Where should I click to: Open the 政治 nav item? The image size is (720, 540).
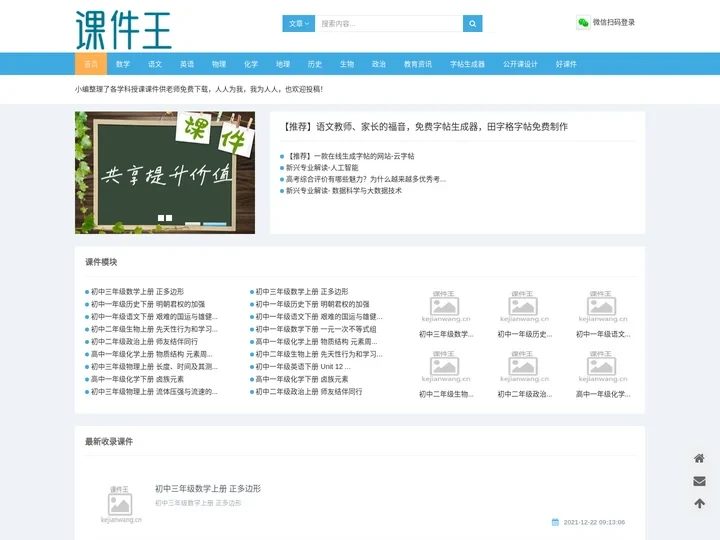point(379,64)
